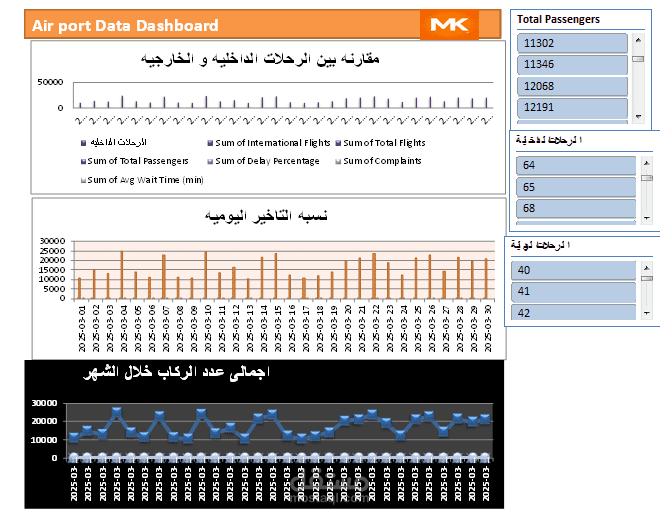The image size is (660, 515).
Task: Click 2025-03-01 axis label in orange chart
Action: 82,329
